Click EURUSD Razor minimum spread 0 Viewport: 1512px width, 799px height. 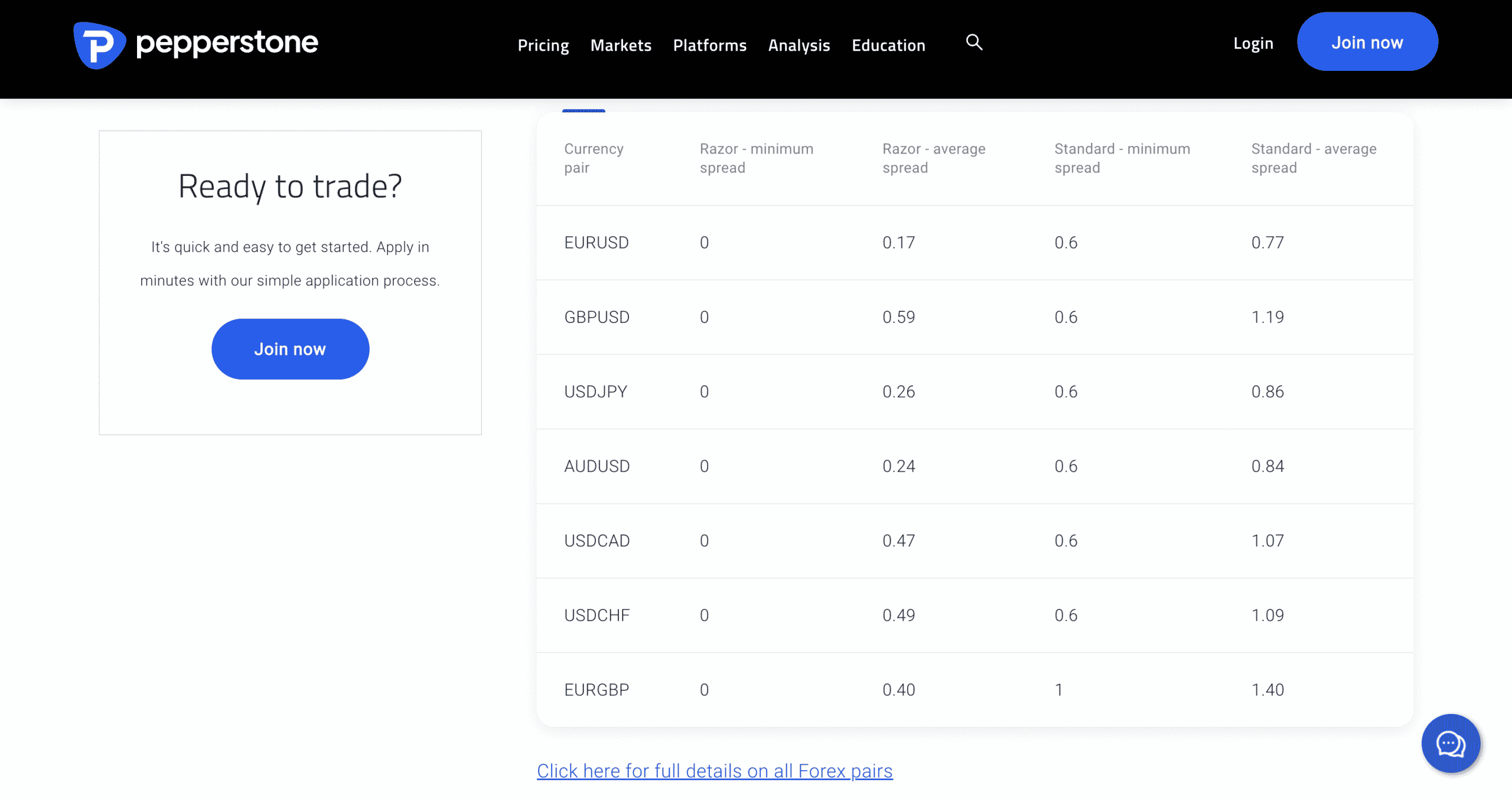pyautogui.click(x=704, y=243)
